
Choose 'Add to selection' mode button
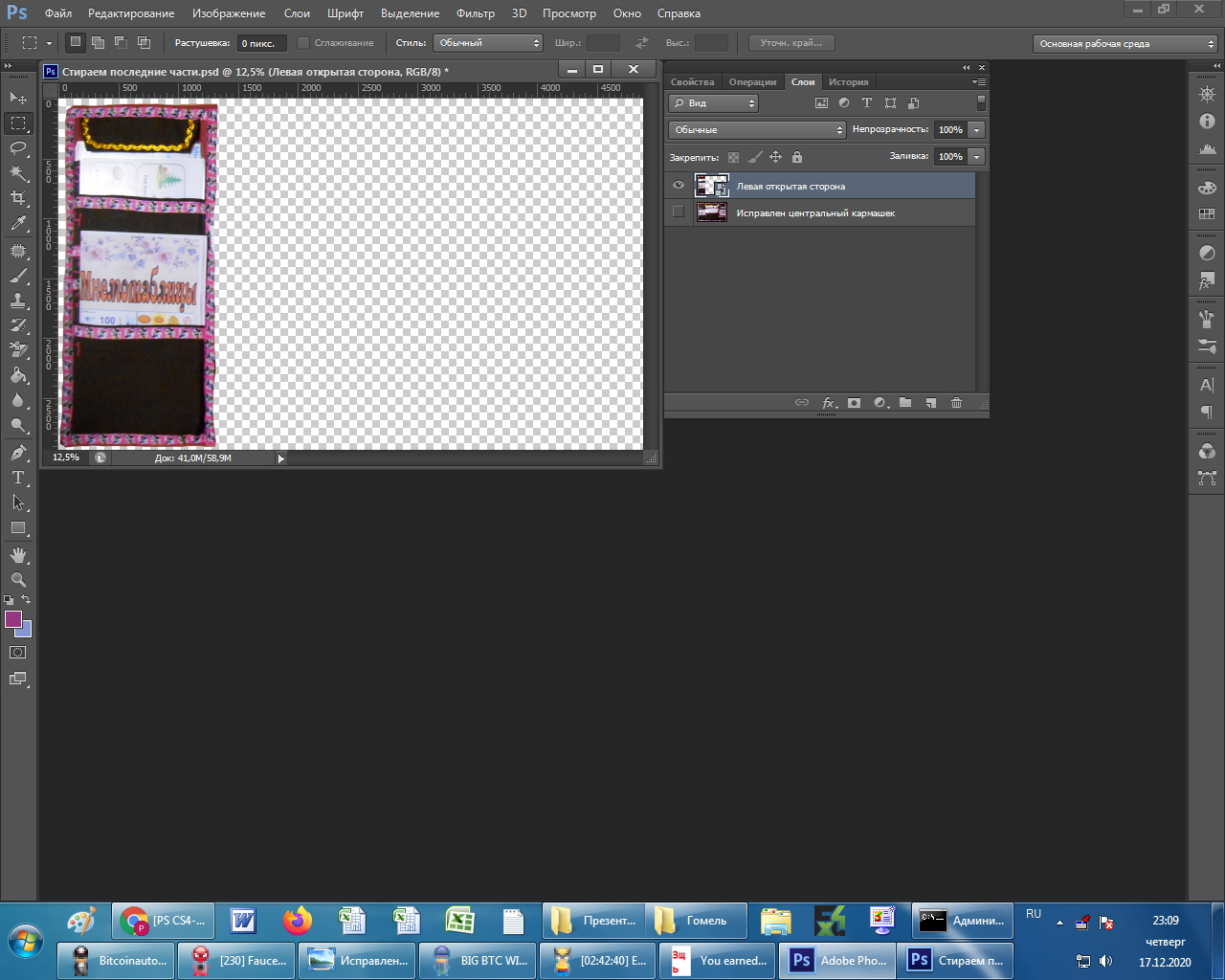coord(99,42)
